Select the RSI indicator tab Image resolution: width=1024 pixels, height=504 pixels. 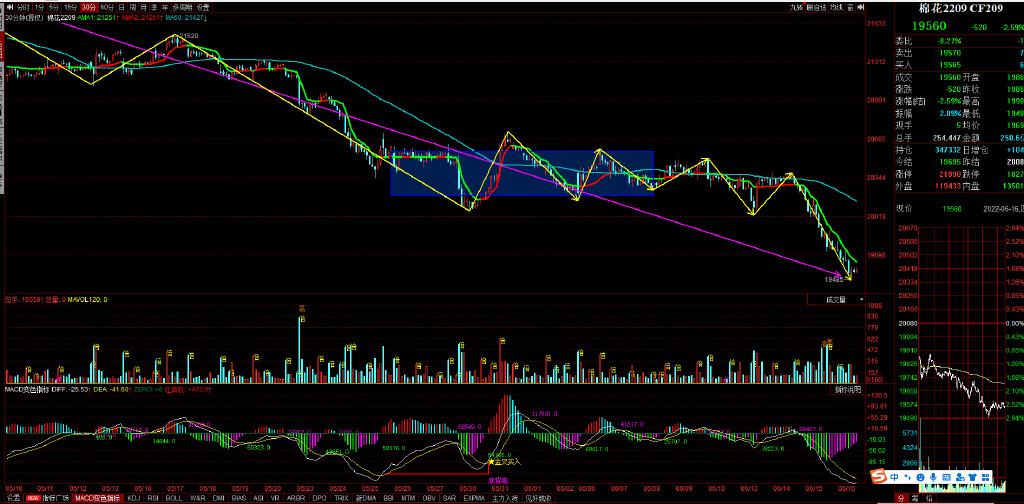[x=153, y=498]
